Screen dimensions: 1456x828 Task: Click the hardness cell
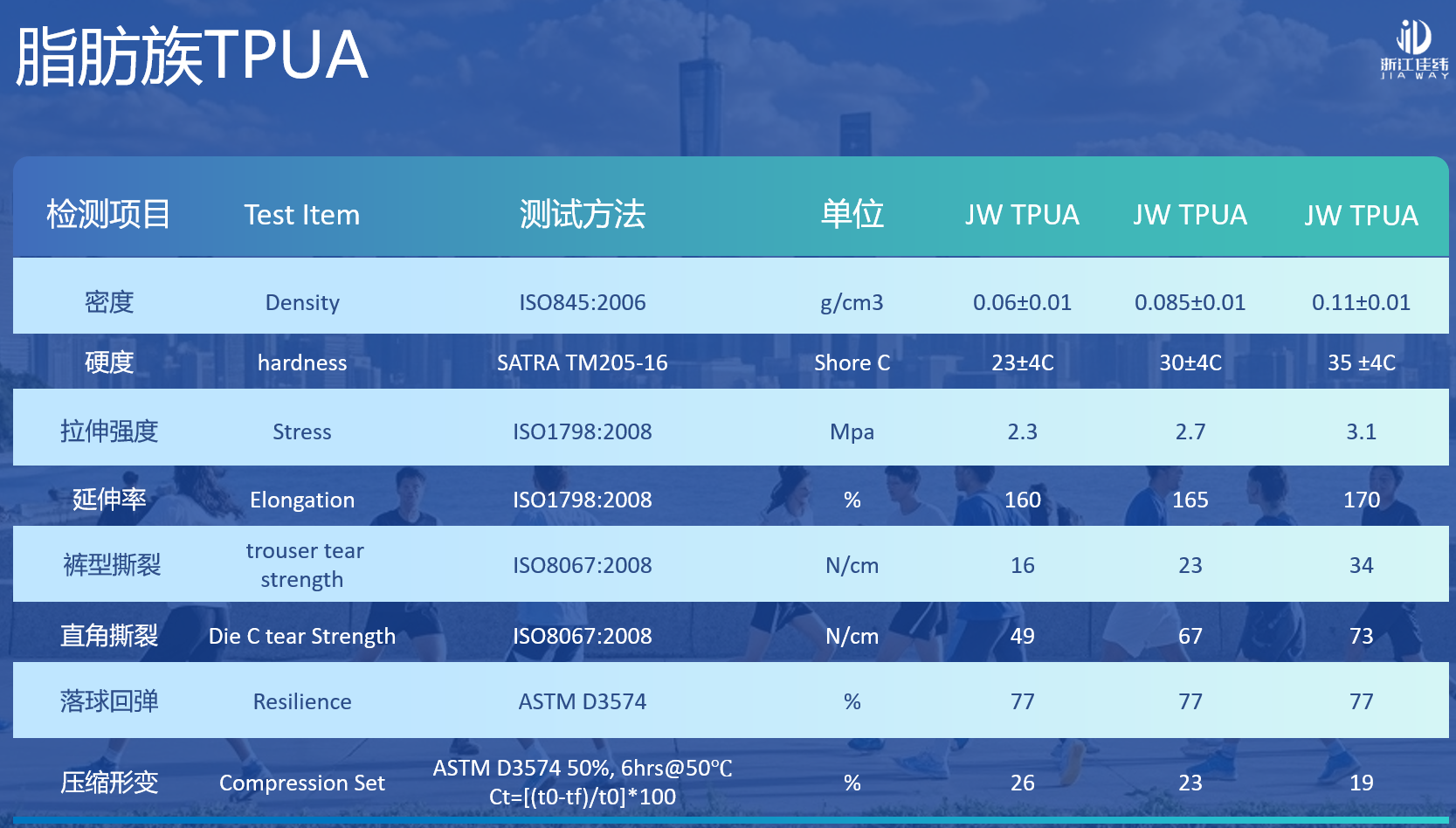click(302, 362)
